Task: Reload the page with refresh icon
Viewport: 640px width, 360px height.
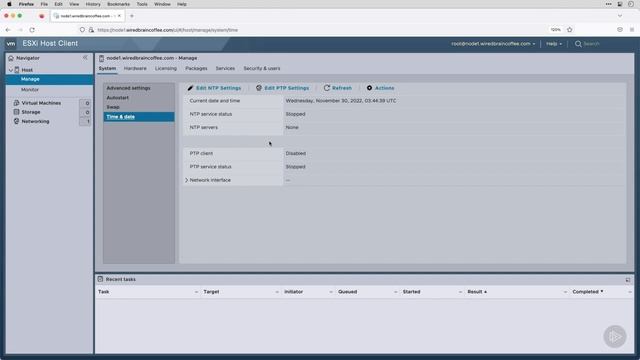Action: tap(32, 30)
